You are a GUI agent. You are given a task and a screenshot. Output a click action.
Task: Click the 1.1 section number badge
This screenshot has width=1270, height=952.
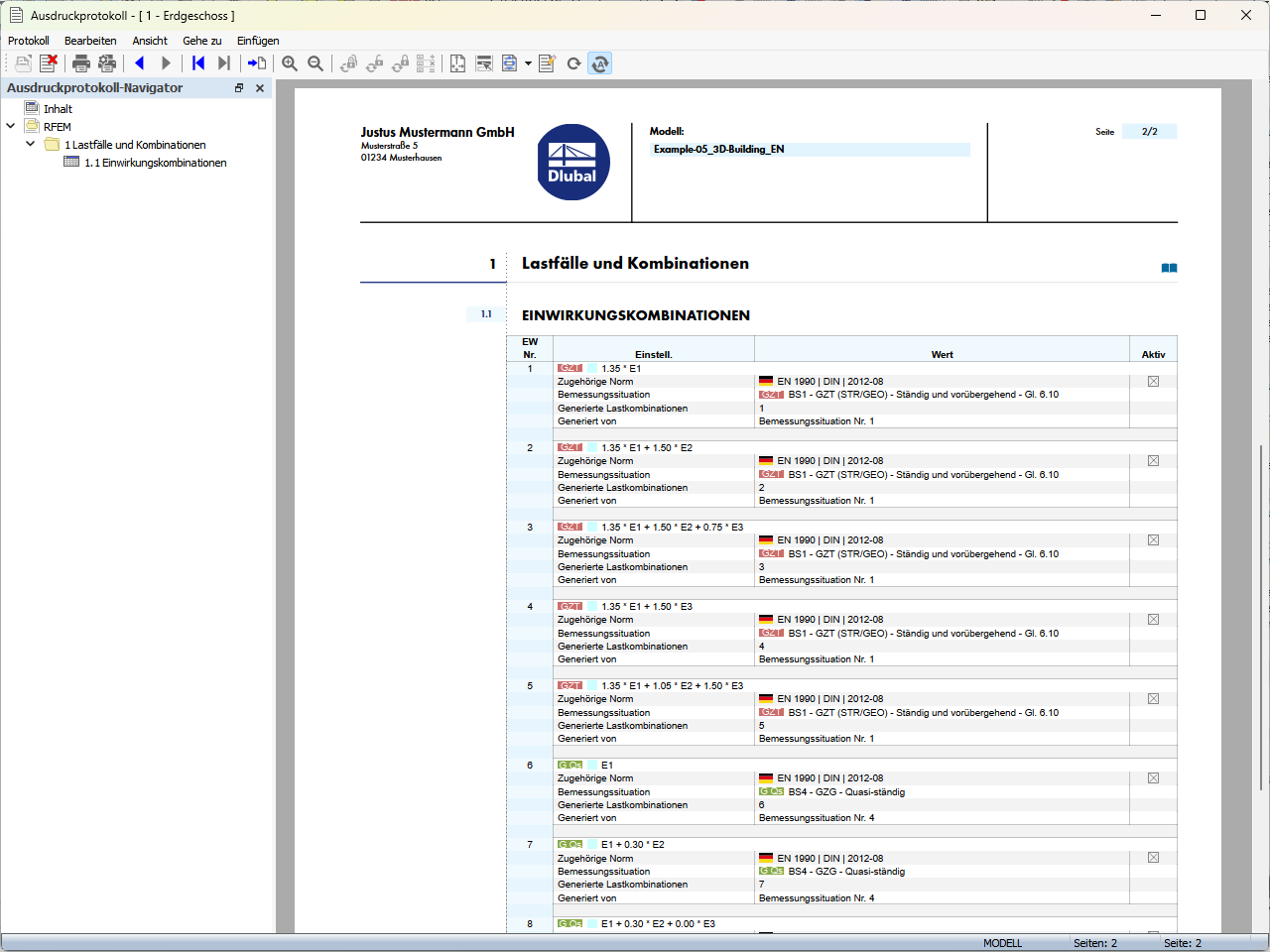(x=486, y=314)
